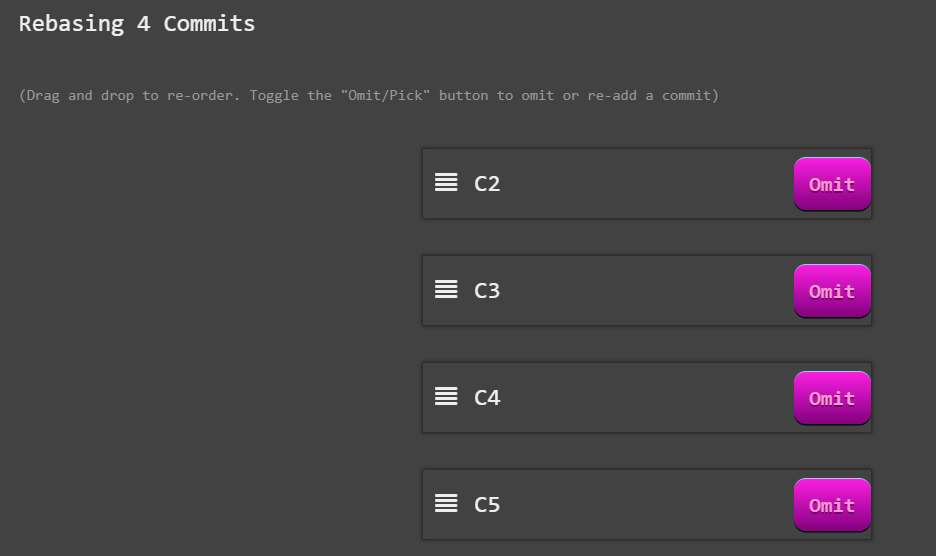936x556 pixels.
Task: Omit the C5 commit
Action: (832, 505)
